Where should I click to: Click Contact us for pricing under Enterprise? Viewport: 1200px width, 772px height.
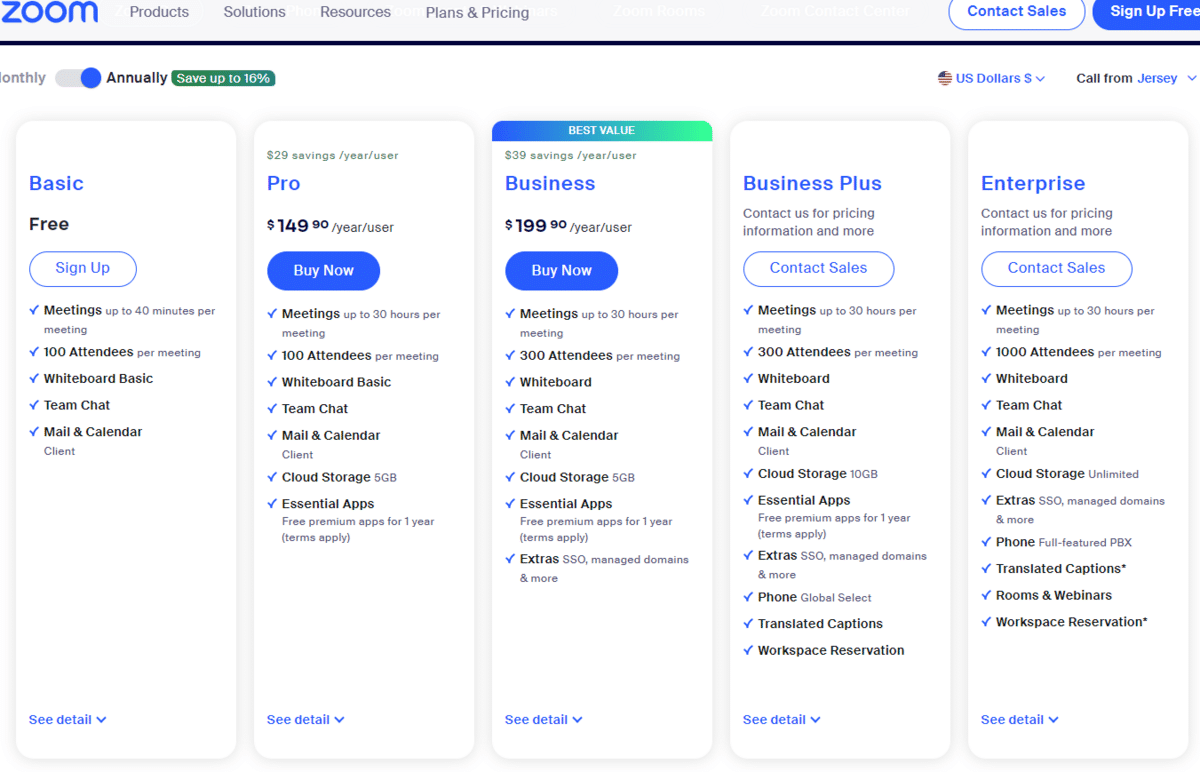point(1046,222)
